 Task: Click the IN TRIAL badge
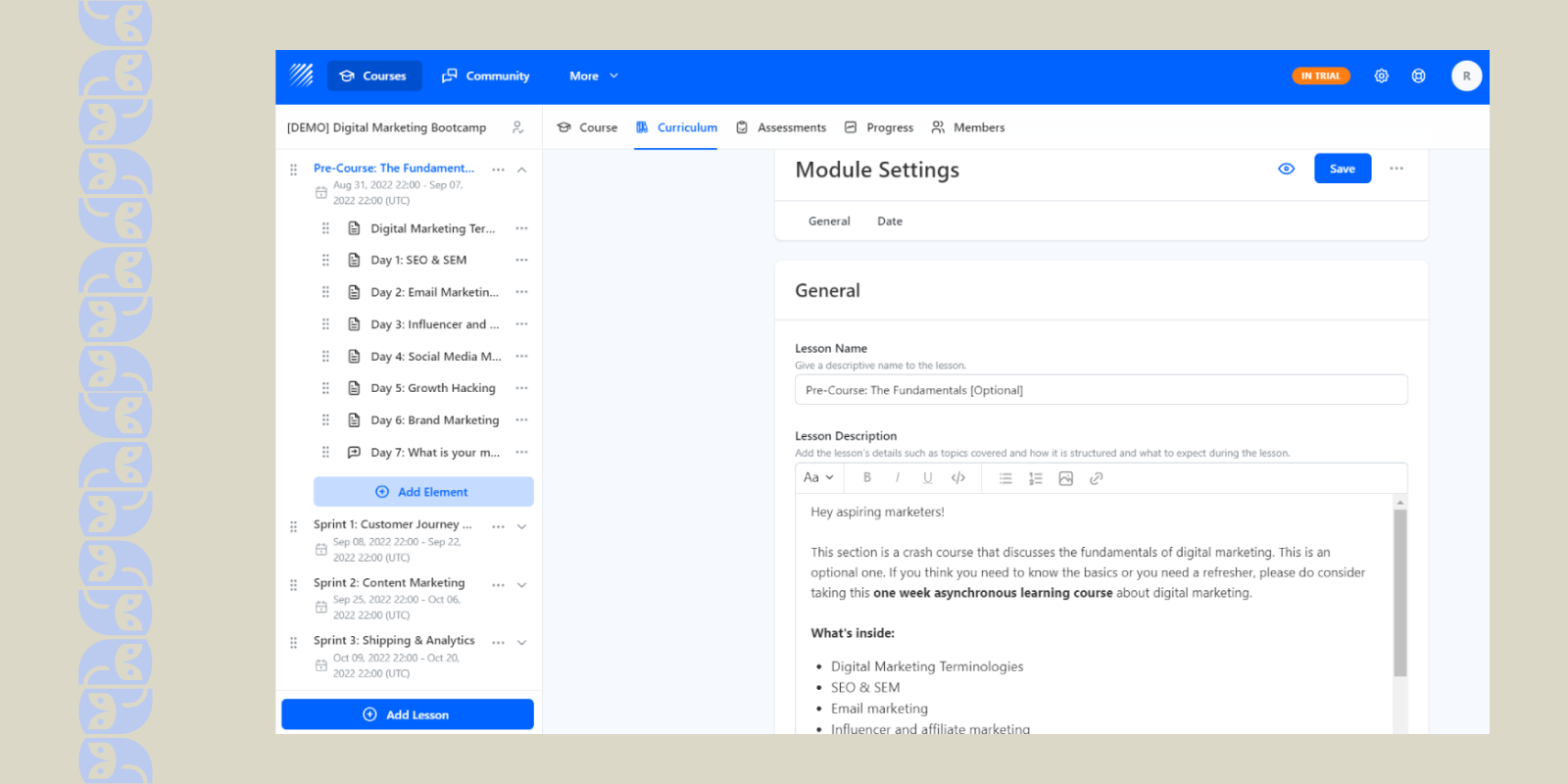(x=1320, y=75)
